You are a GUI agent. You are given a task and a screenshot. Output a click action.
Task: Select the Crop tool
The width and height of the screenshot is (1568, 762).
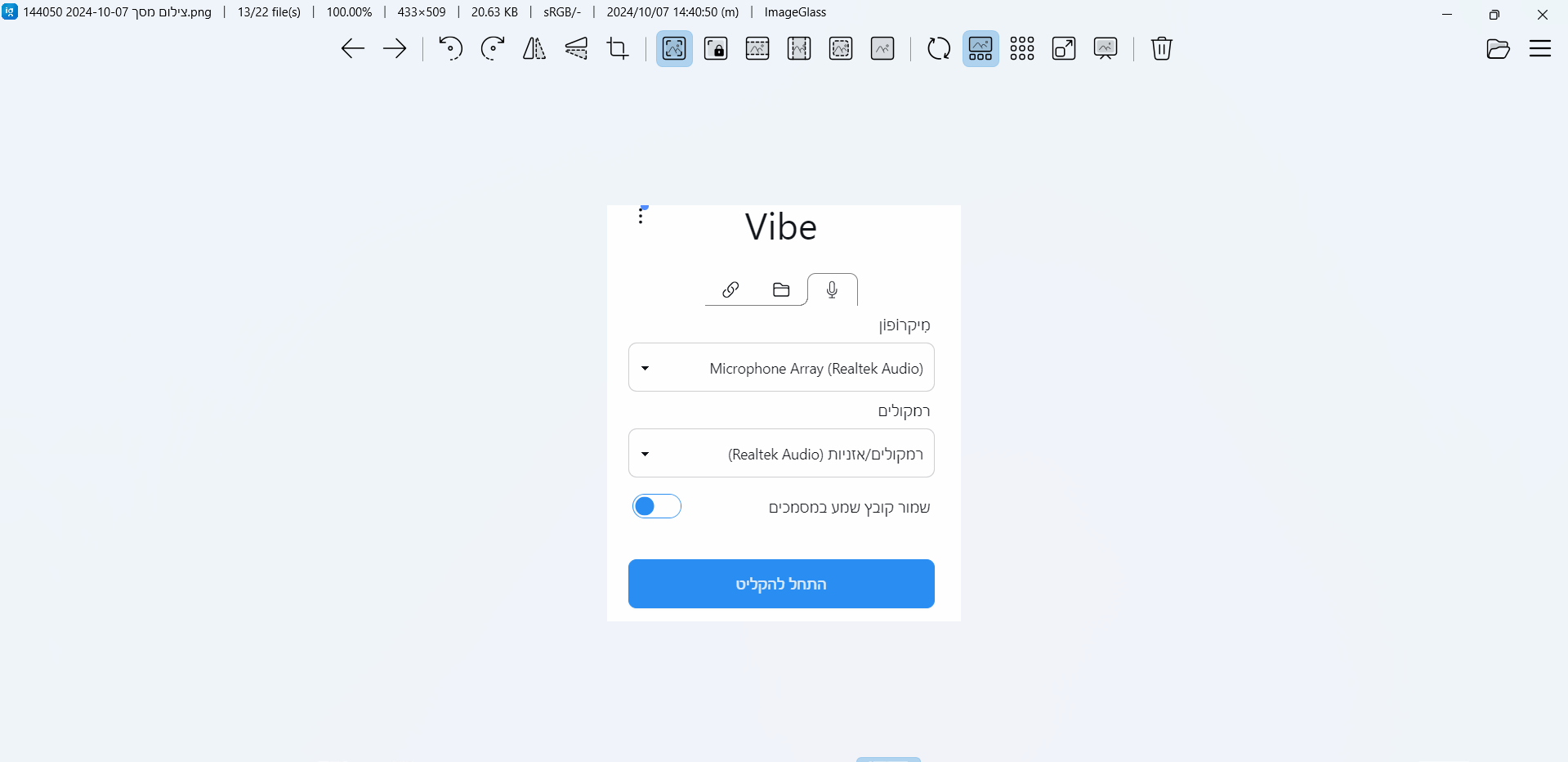click(x=618, y=49)
